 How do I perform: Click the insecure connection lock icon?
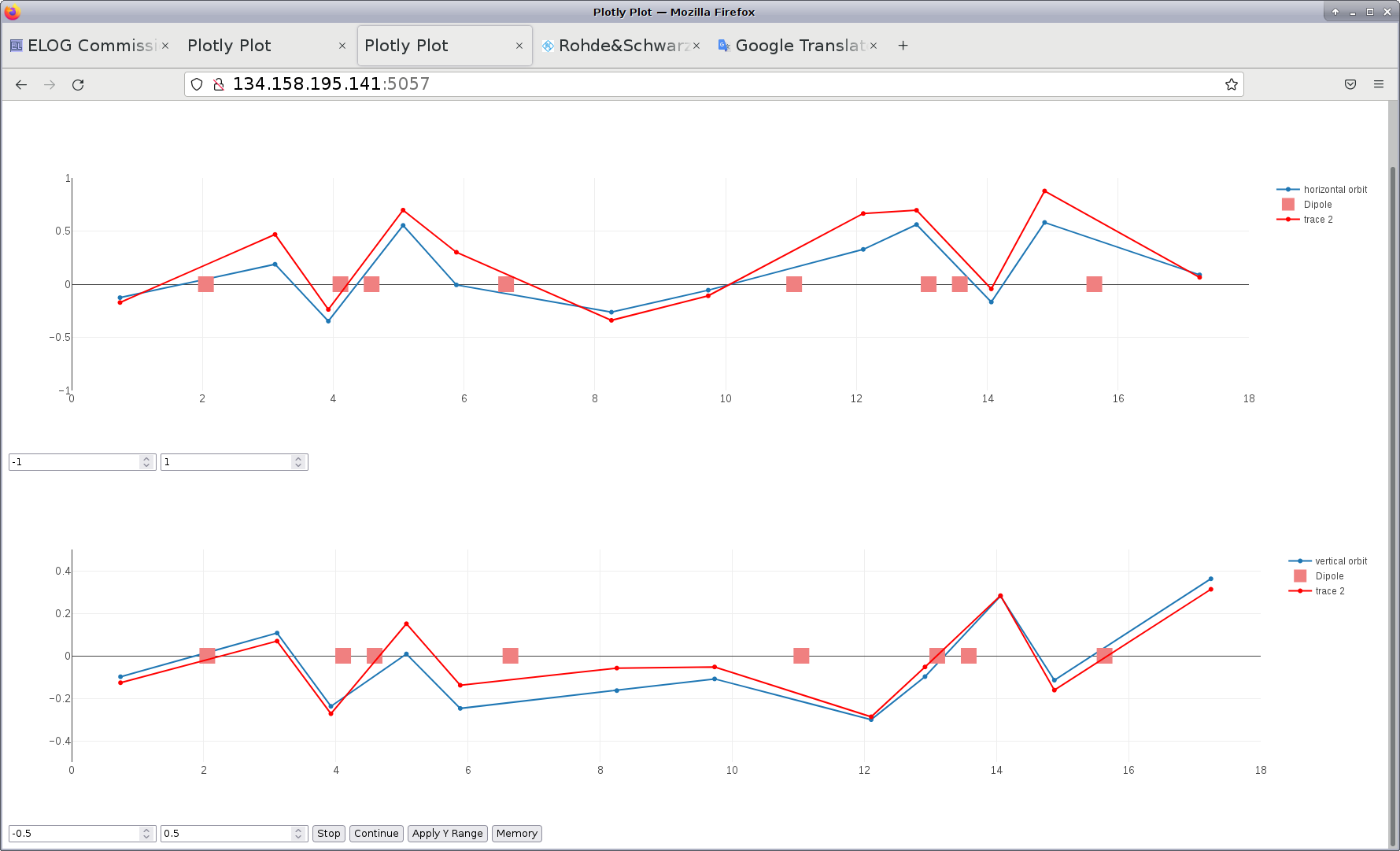tap(219, 85)
